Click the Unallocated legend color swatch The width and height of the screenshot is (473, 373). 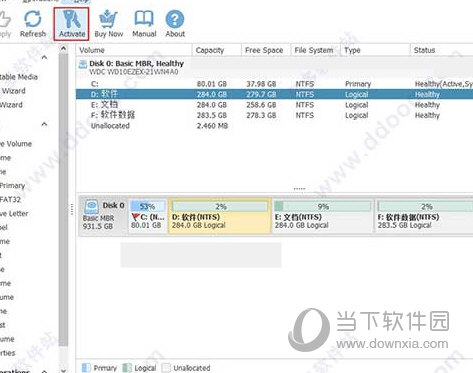coord(166,368)
